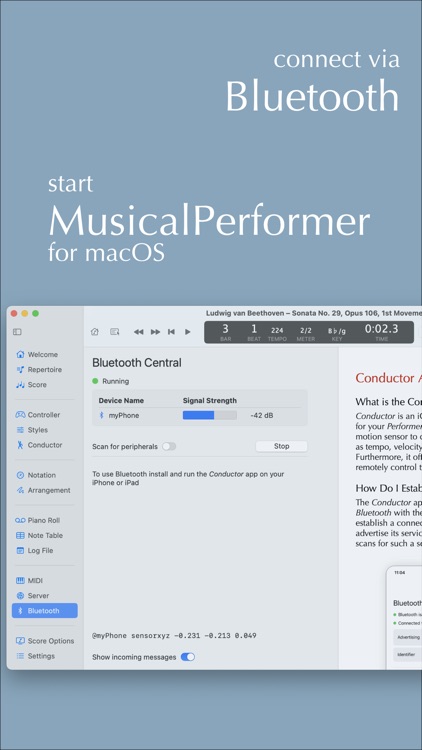Screen dimensions: 422x750
Task: Skip back to the start of the piece
Action: pyautogui.click(x=171, y=331)
